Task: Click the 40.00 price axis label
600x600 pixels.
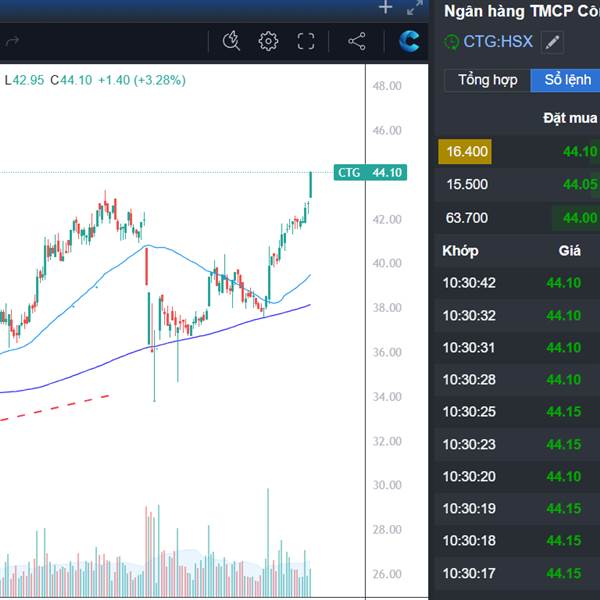Action: pos(387,263)
